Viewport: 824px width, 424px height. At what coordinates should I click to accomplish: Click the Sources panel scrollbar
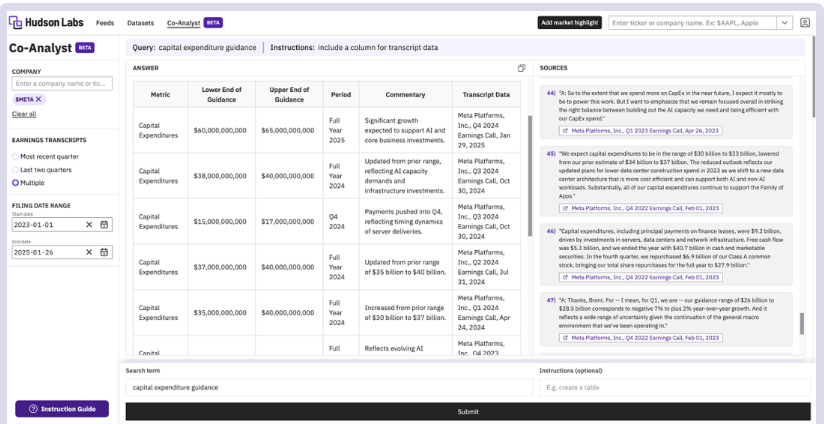800,325
